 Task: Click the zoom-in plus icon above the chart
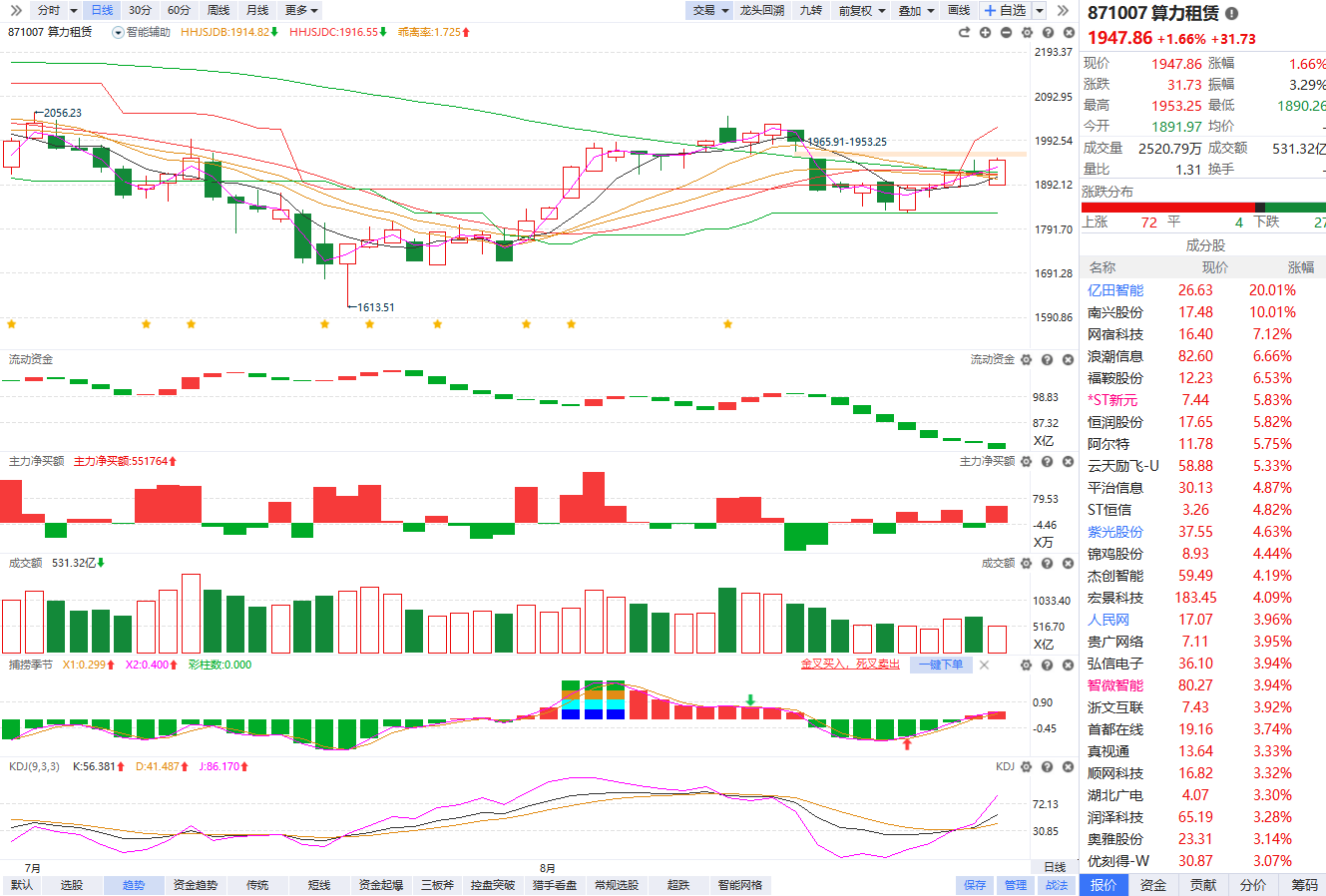click(985, 33)
